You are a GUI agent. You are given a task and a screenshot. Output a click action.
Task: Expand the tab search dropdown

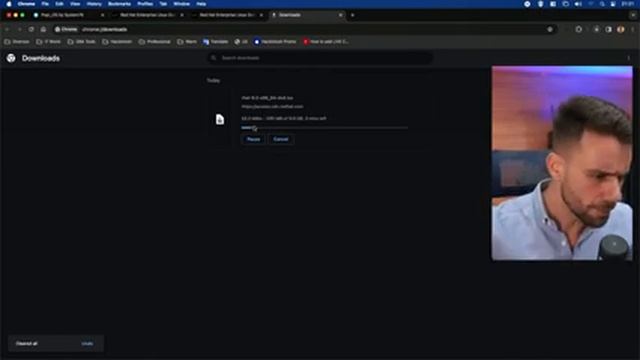(x=633, y=15)
